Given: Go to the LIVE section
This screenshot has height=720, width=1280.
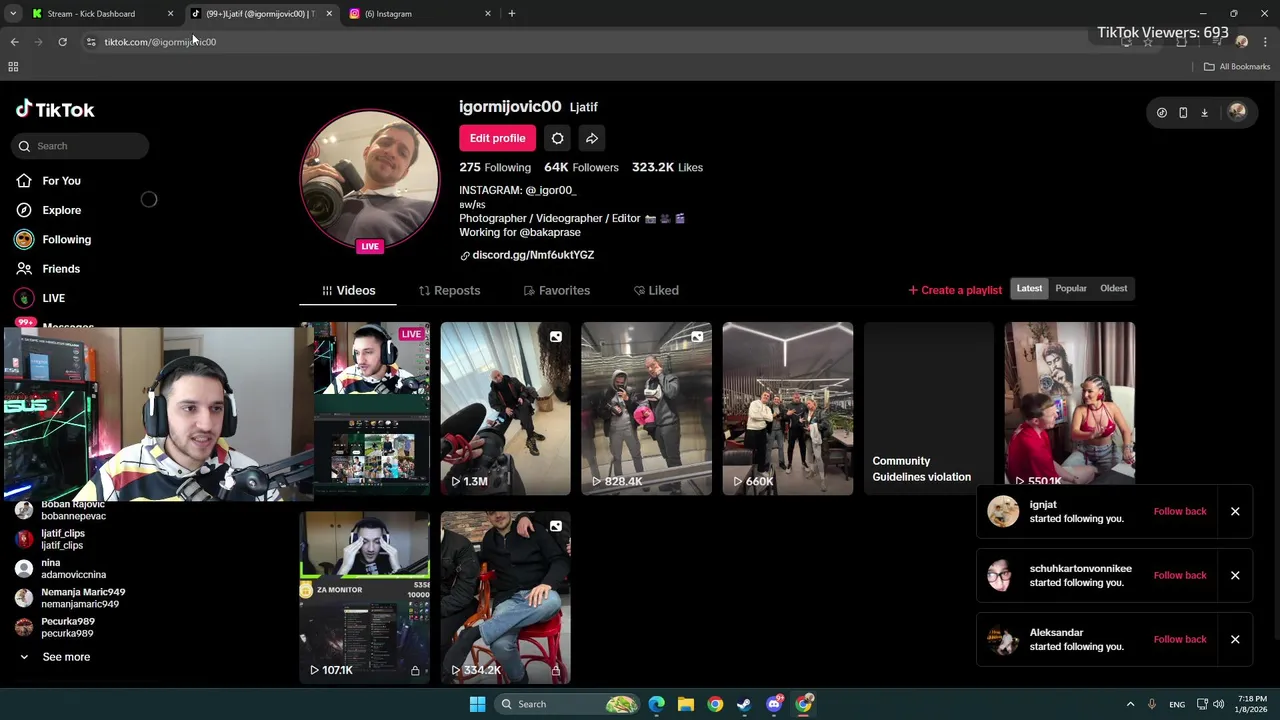Looking at the screenshot, I should pyautogui.click(x=40, y=298).
